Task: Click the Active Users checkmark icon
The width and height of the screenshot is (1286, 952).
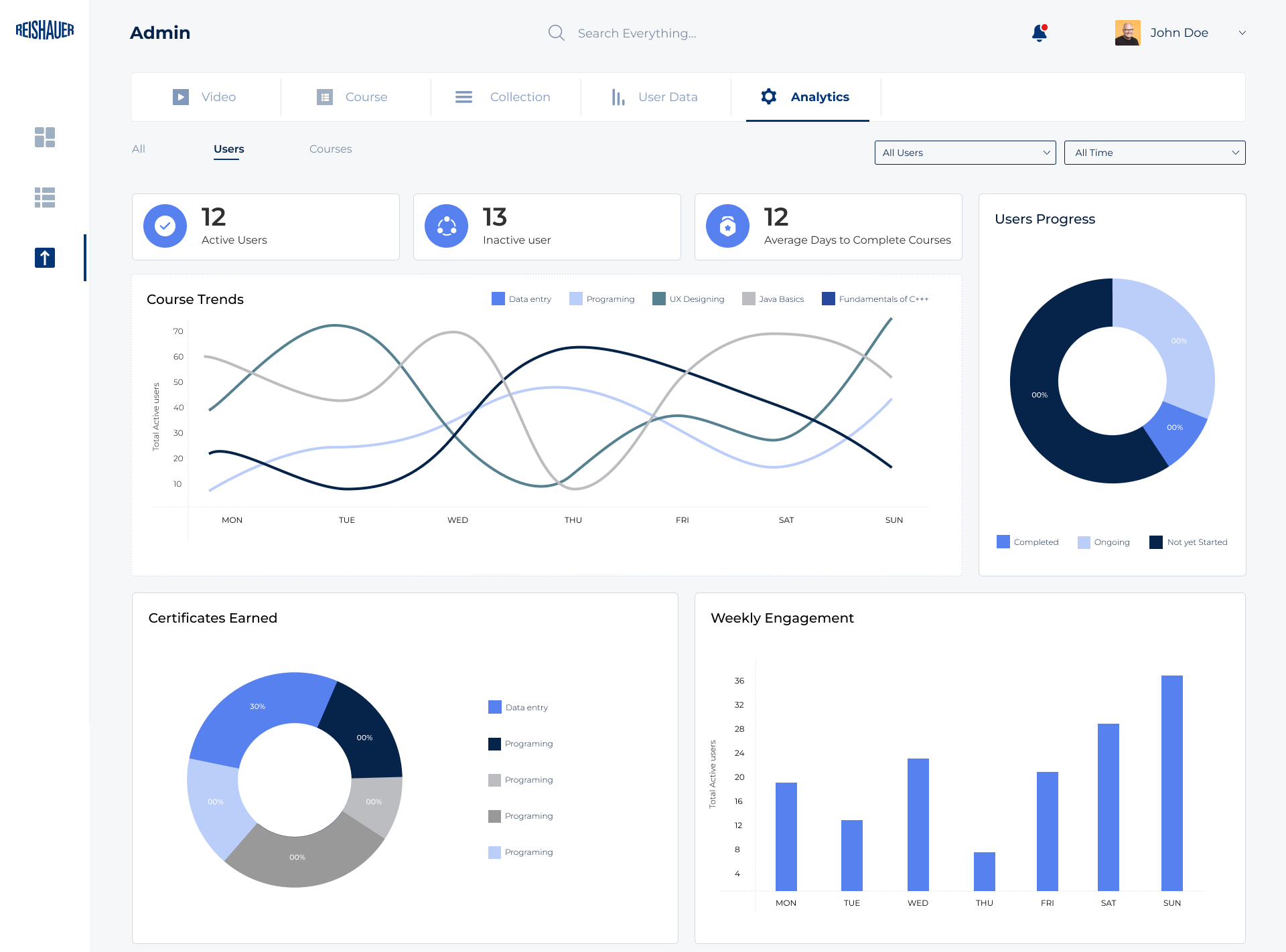Action: [x=165, y=226]
